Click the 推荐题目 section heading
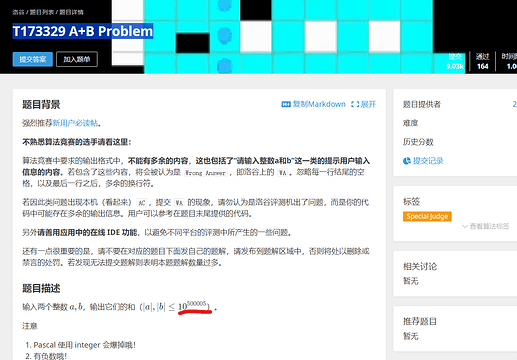Viewport: 517px width, 360px height. pyautogui.click(x=420, y=321)
